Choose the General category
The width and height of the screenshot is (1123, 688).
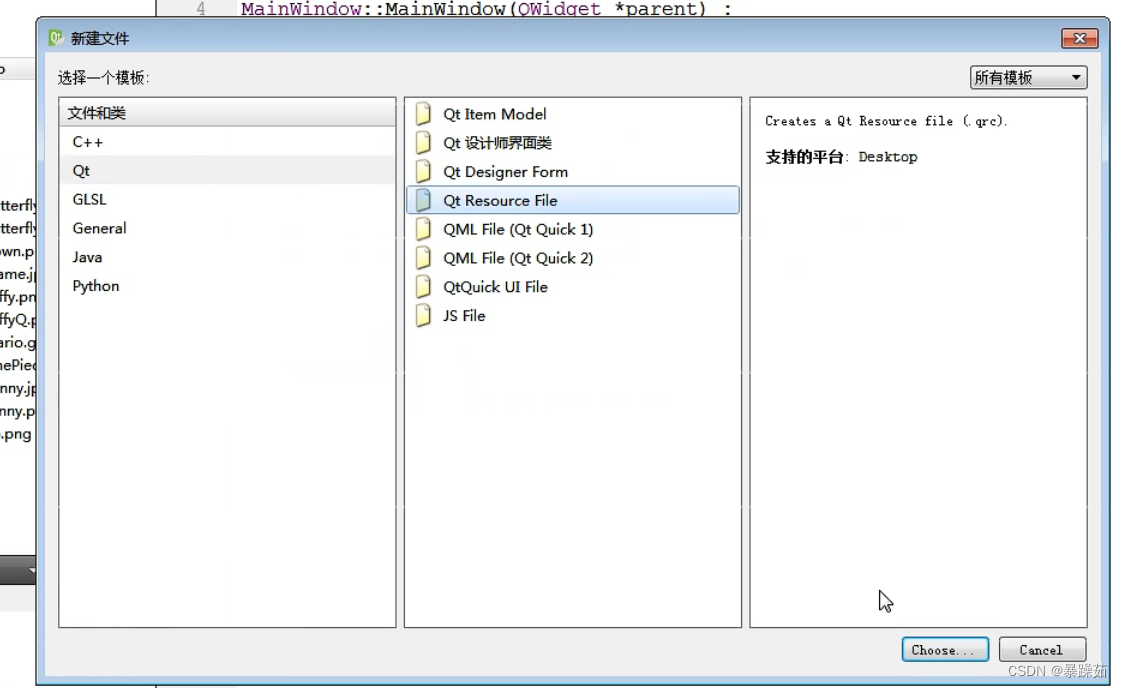227,228
